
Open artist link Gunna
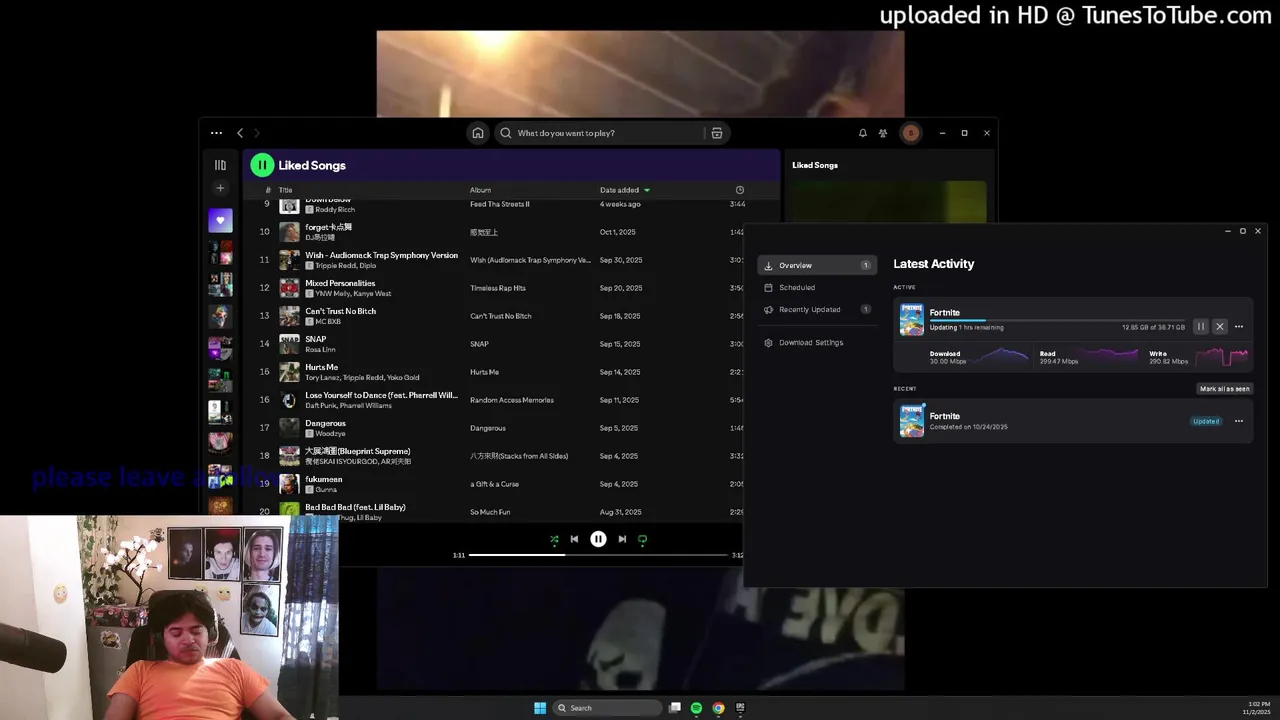[326, 489]
